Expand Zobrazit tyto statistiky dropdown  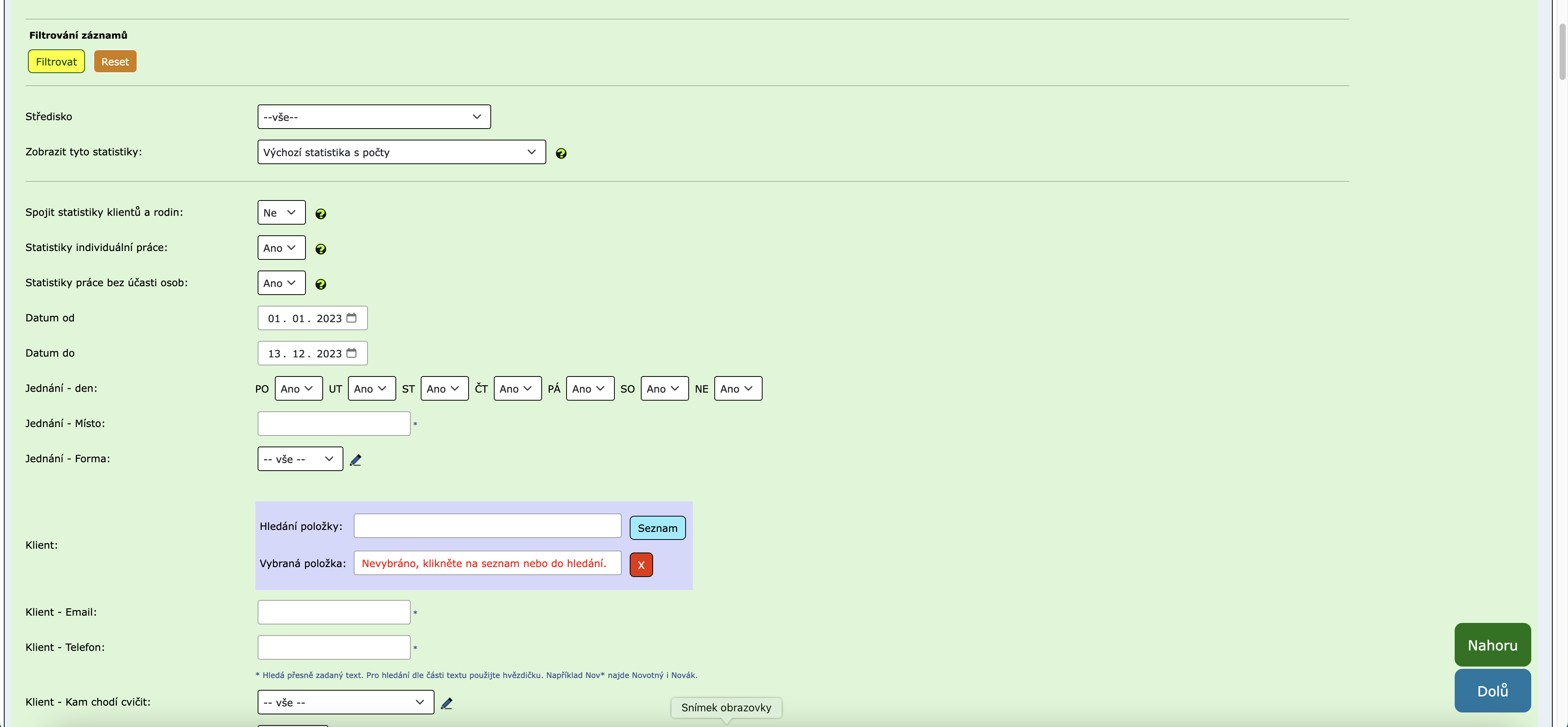[401, 152]
